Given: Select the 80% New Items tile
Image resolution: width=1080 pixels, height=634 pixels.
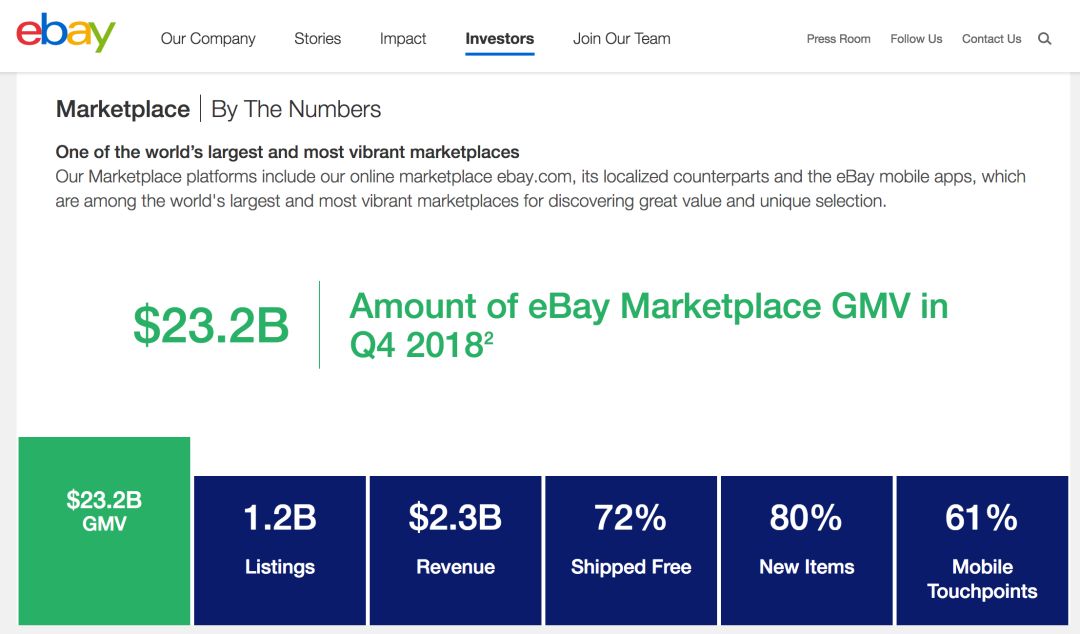Looking at the screenshot, I should (x=806, y=549).
